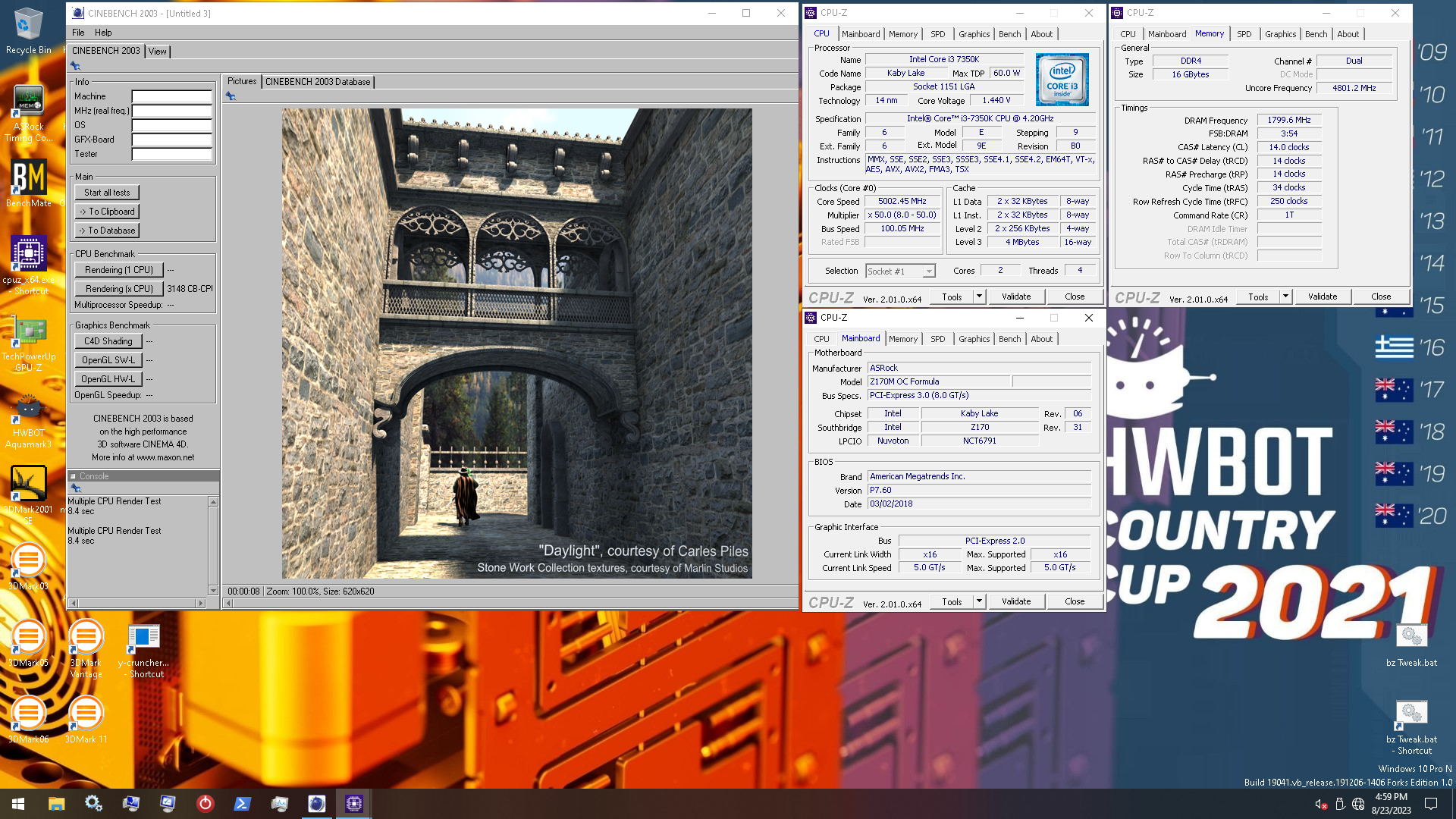Run OpenGL HW-L benchmark
The image size is (1456, 819).
(108, 379)
